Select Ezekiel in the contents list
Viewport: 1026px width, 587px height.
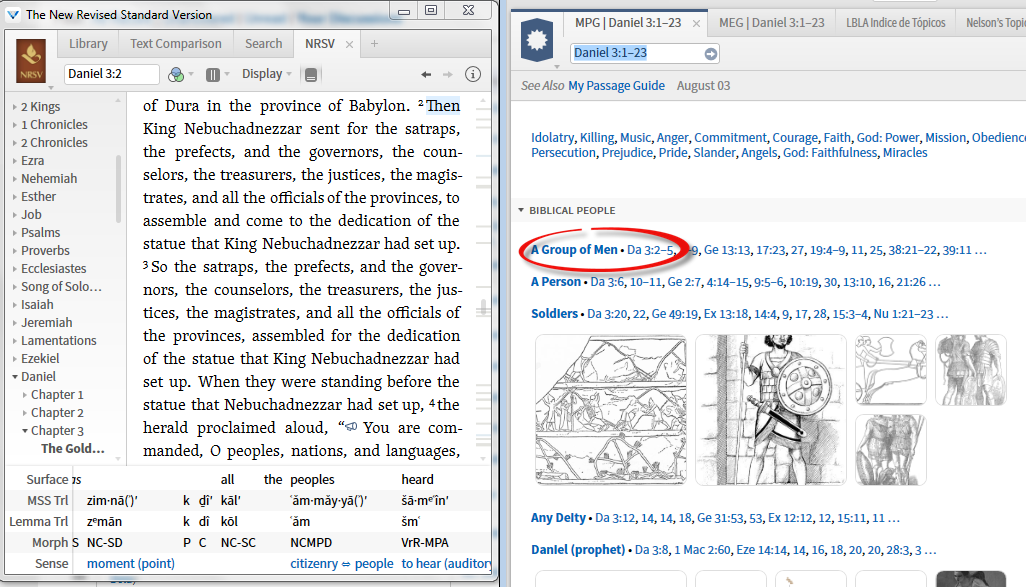tap(40, 359)
